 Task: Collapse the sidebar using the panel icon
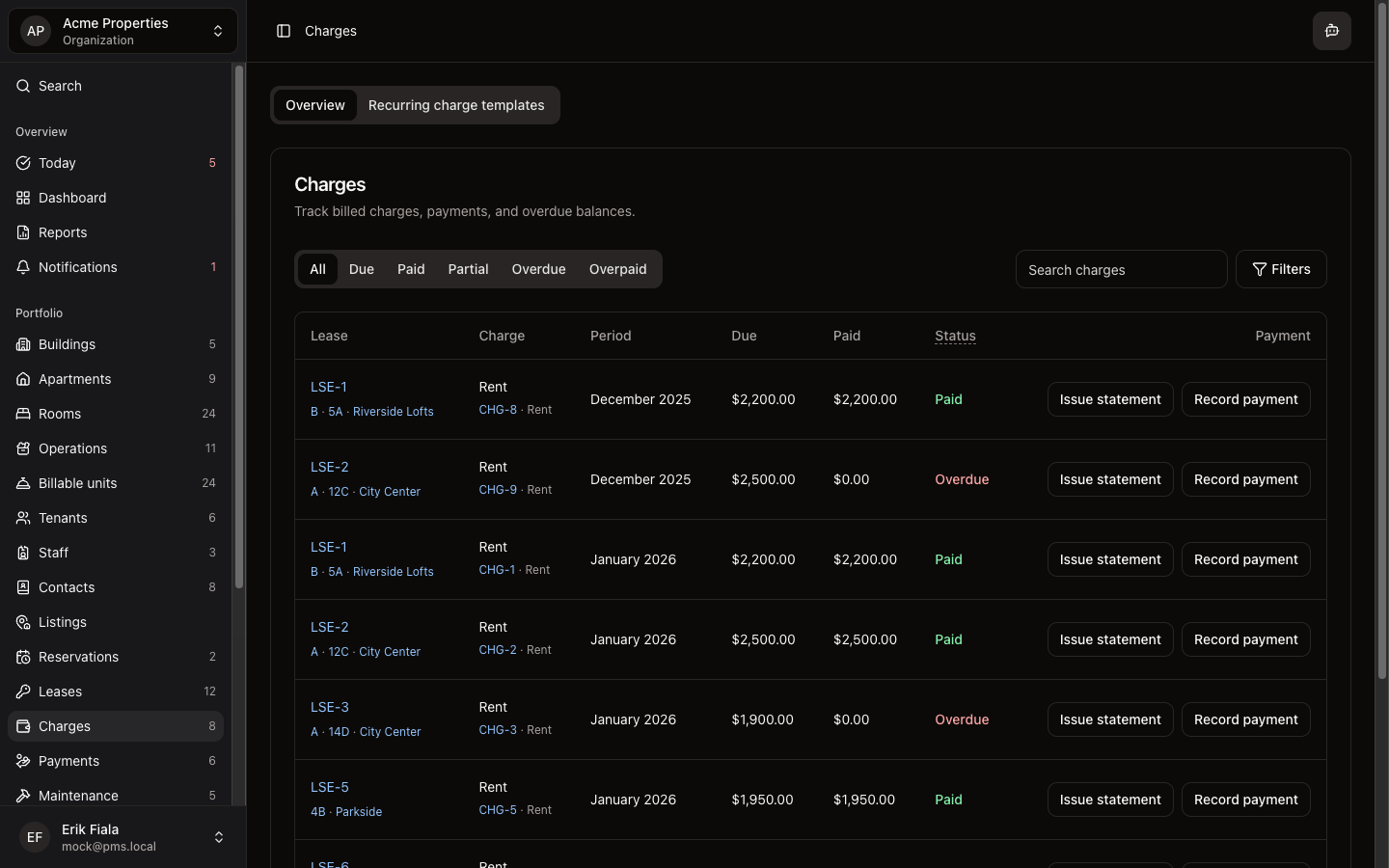[x=283, y=31]
